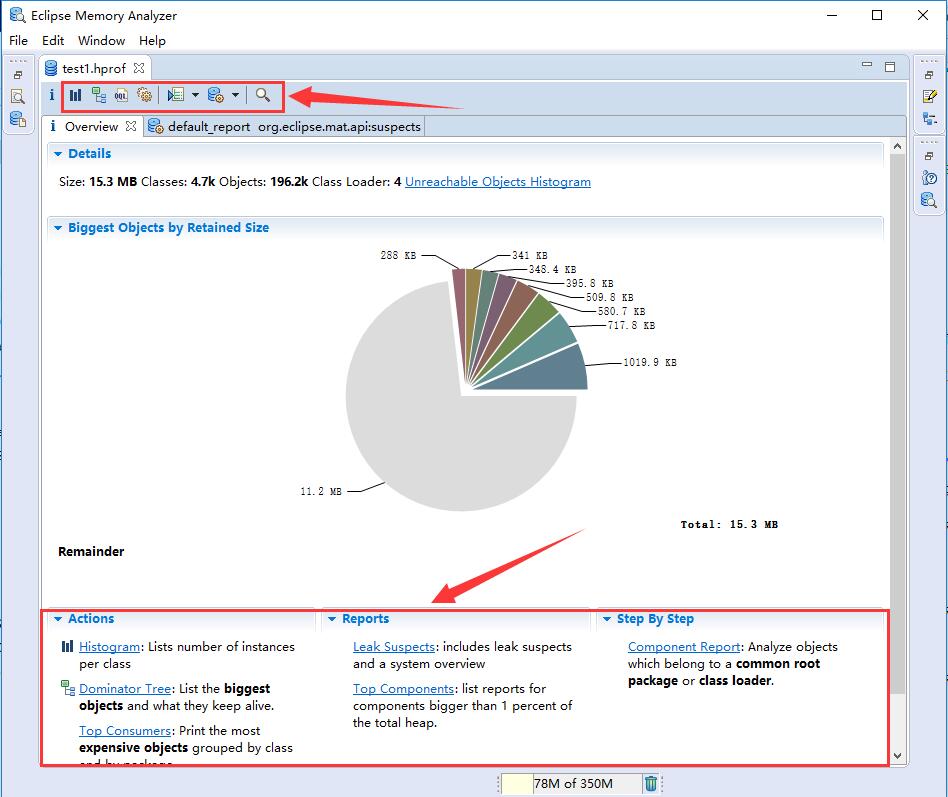Viewport: 948px width, 797px height.
Task: Minimize the editor area pane
Action: click(x=867, y=64)
